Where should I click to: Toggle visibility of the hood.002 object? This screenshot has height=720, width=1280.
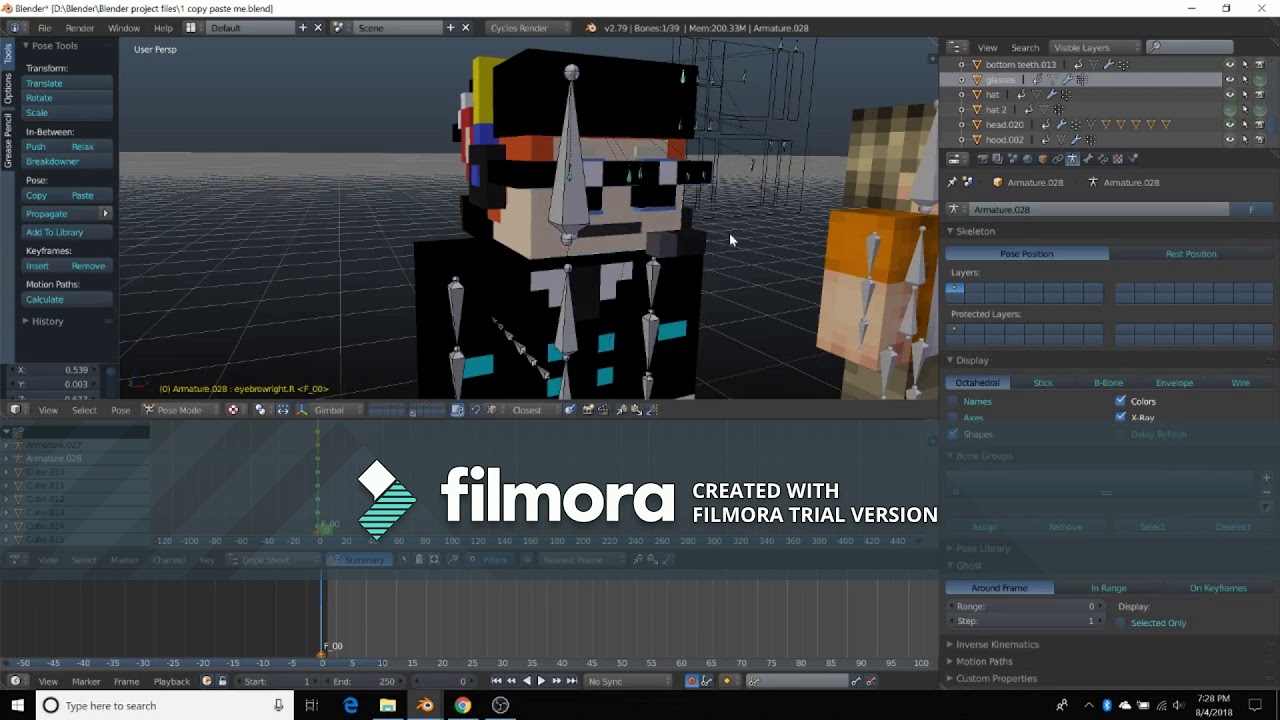point(1230,139)
